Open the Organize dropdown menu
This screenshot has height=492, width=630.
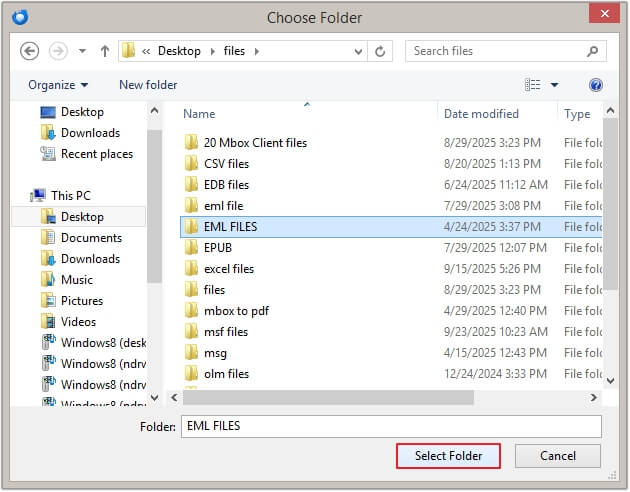click(x=58, y=85)
